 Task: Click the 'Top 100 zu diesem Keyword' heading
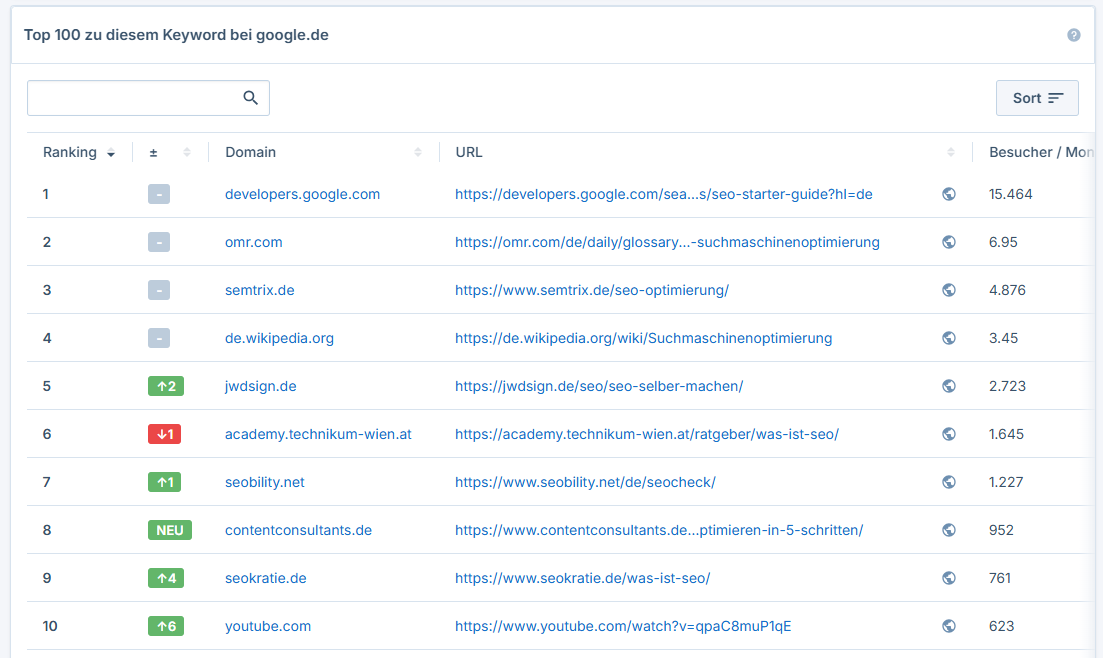coord(176,35)
